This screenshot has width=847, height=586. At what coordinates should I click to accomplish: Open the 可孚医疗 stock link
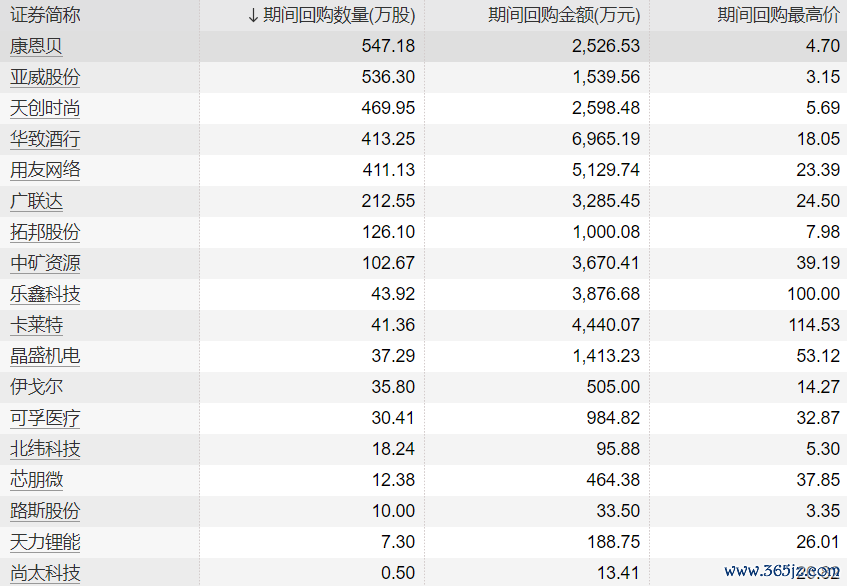45,418
